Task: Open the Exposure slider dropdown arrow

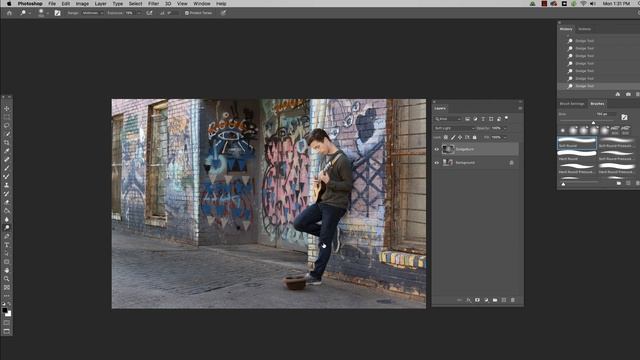Action: point(139,13)
